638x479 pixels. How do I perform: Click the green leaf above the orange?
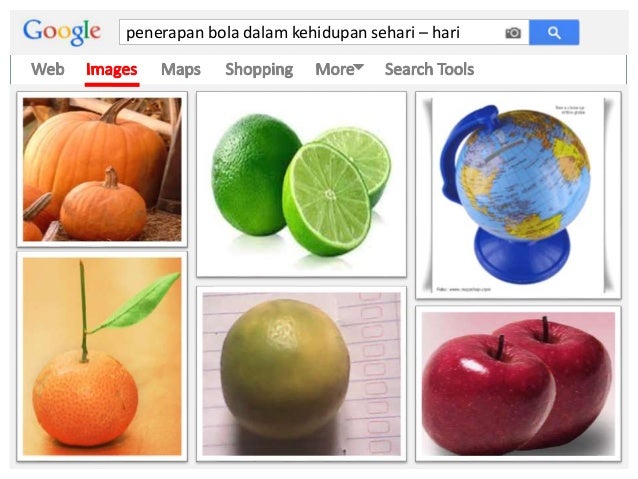pos(136,303)
